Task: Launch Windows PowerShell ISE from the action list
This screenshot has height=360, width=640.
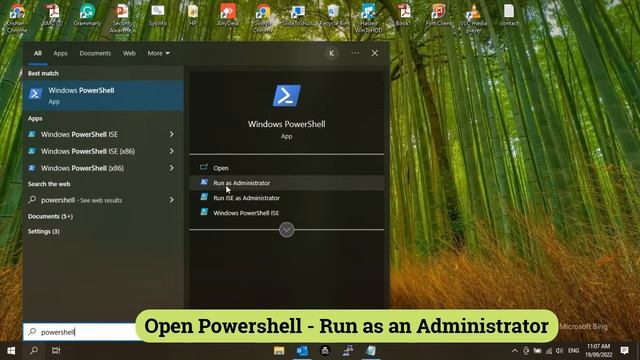Action: (x=286, y=213)
